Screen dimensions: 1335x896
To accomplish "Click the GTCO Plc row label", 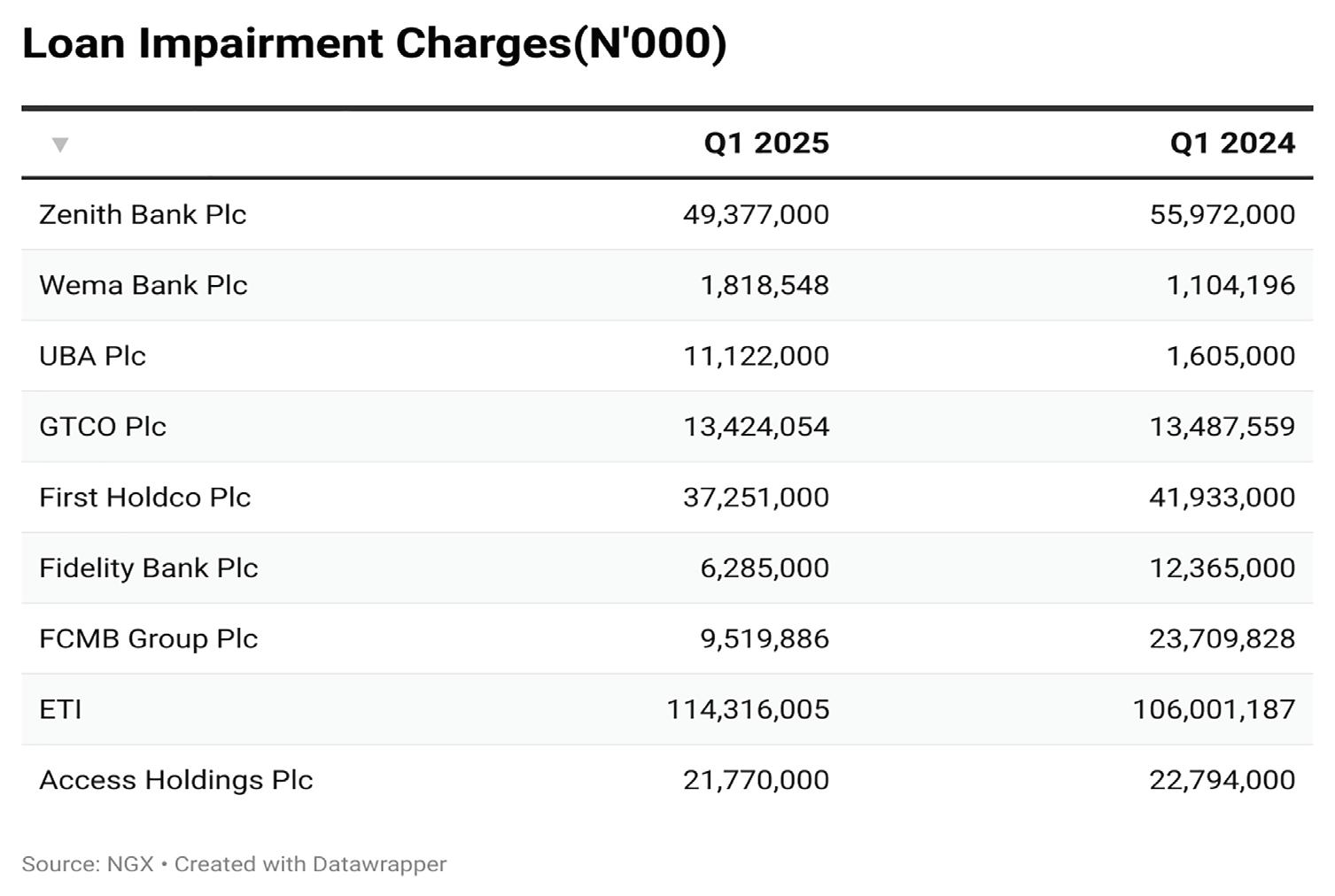I will (103, 427).
